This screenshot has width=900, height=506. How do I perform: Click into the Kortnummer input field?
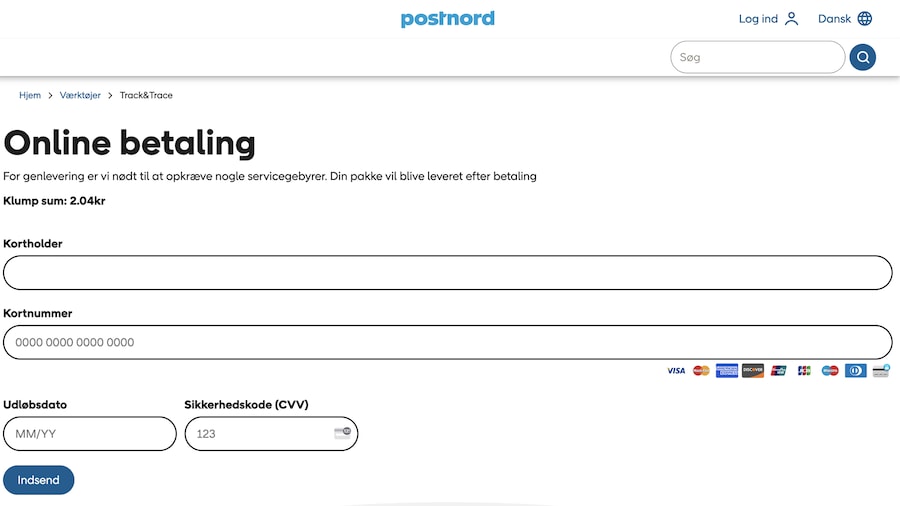[x=448, y=342]
